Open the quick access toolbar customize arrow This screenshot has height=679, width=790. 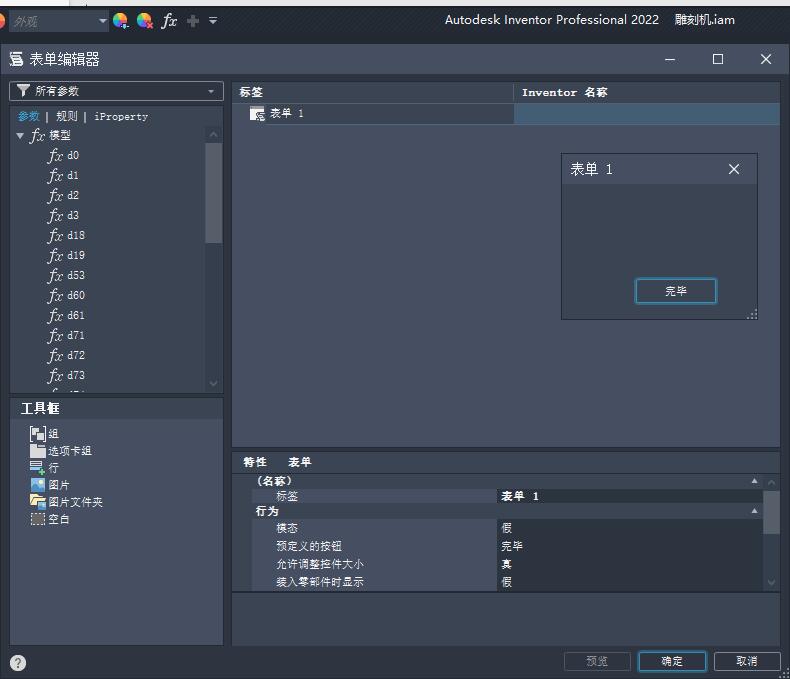point(213,21)
